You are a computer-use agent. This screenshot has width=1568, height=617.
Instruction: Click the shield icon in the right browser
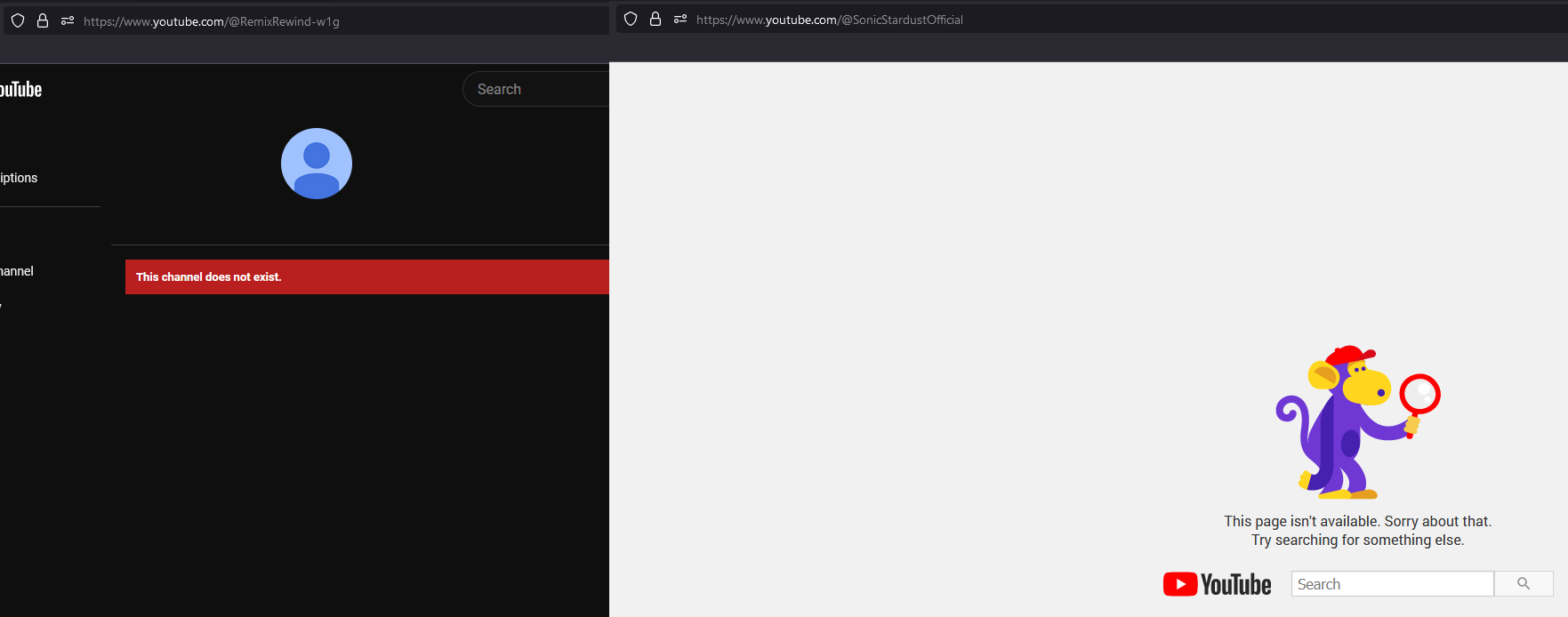[631, 19]
